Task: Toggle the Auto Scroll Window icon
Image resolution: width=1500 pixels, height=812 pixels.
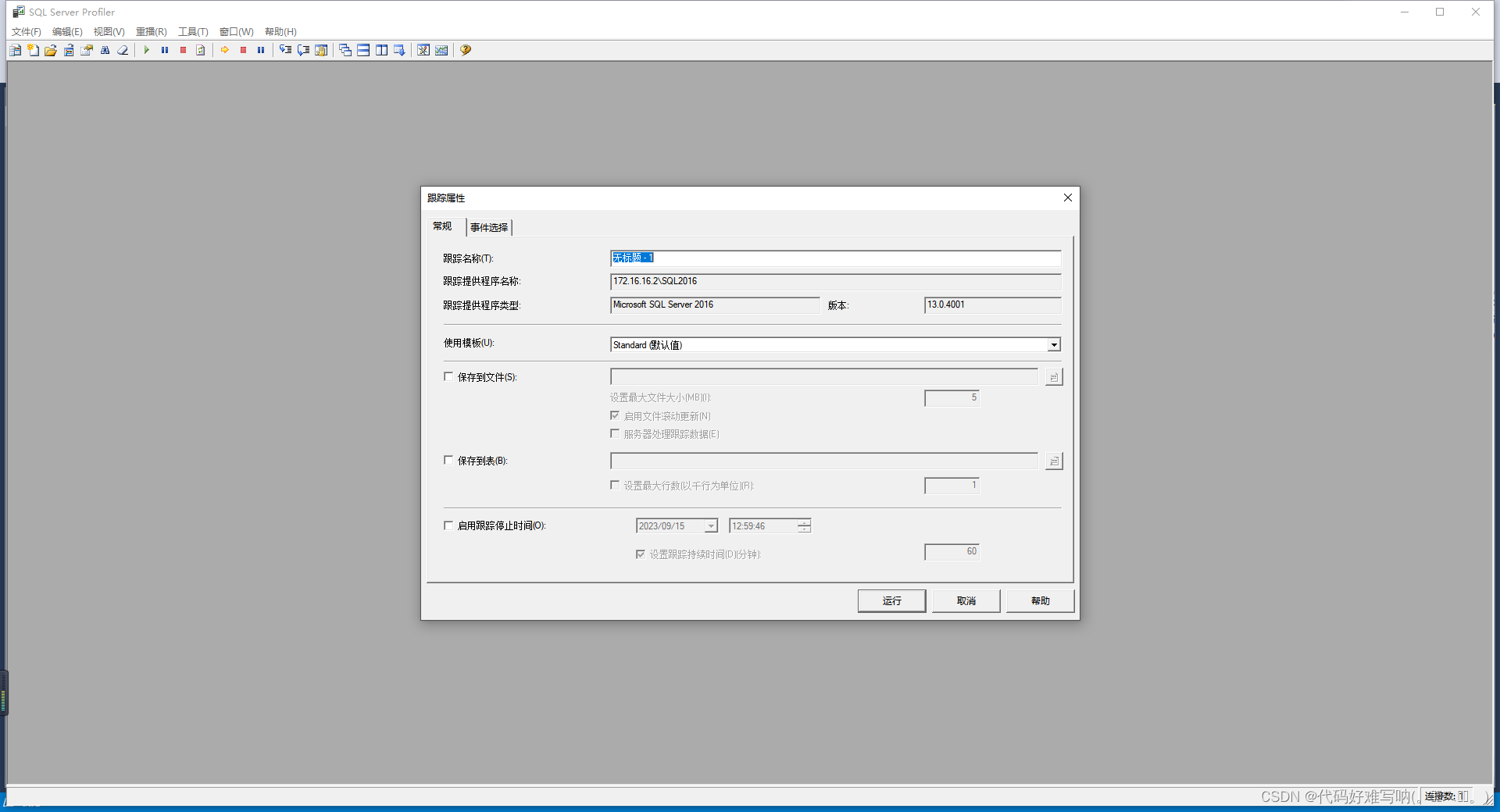Action: click(399, 50)
